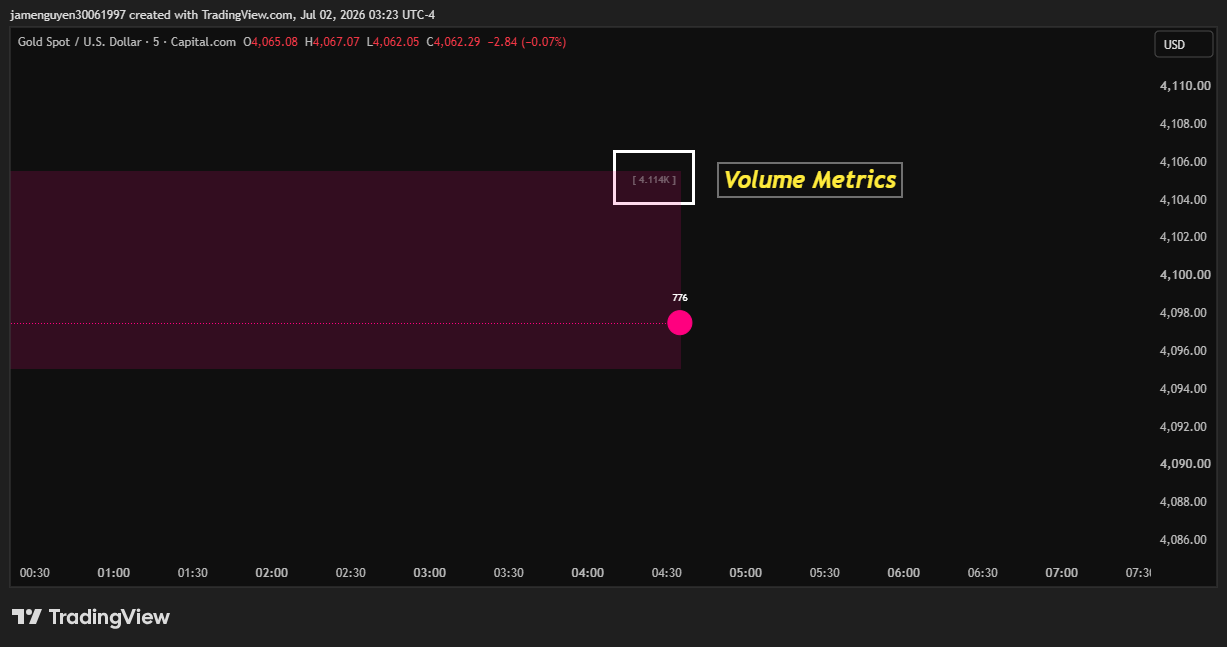
Task: Click the 00:30 time axis label
Action: (35, 573)
